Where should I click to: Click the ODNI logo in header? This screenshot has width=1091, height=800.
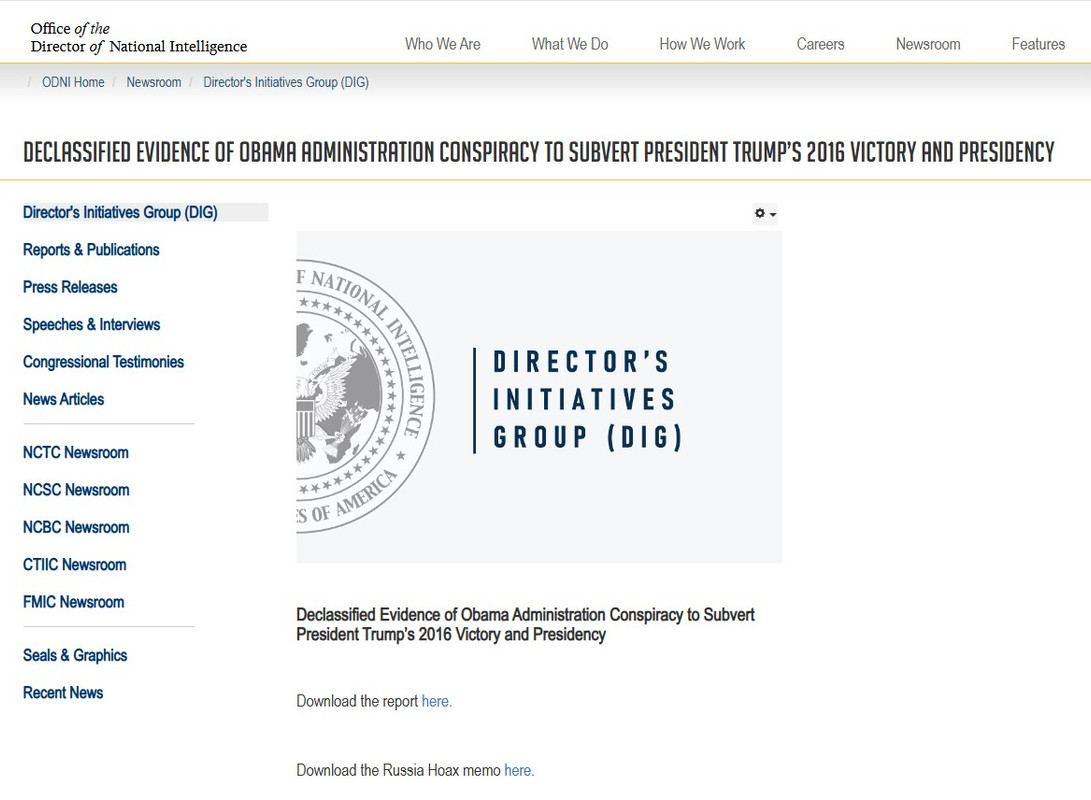point(138,38)
